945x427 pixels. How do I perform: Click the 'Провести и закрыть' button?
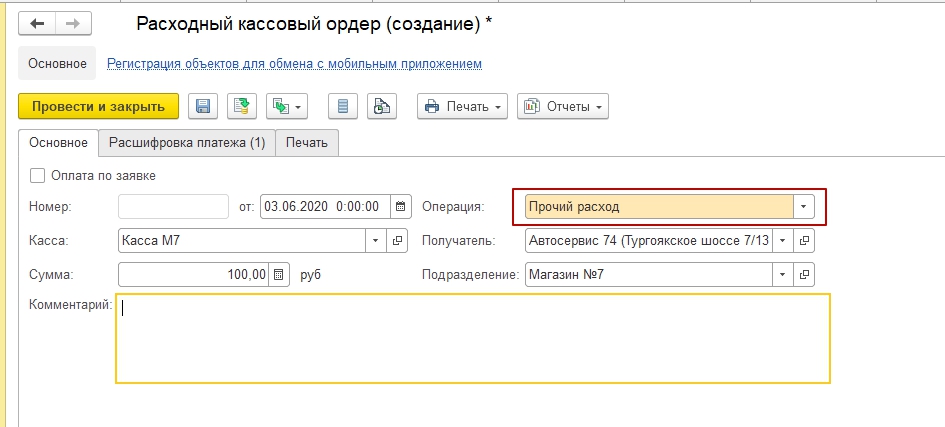pos(98,107)
